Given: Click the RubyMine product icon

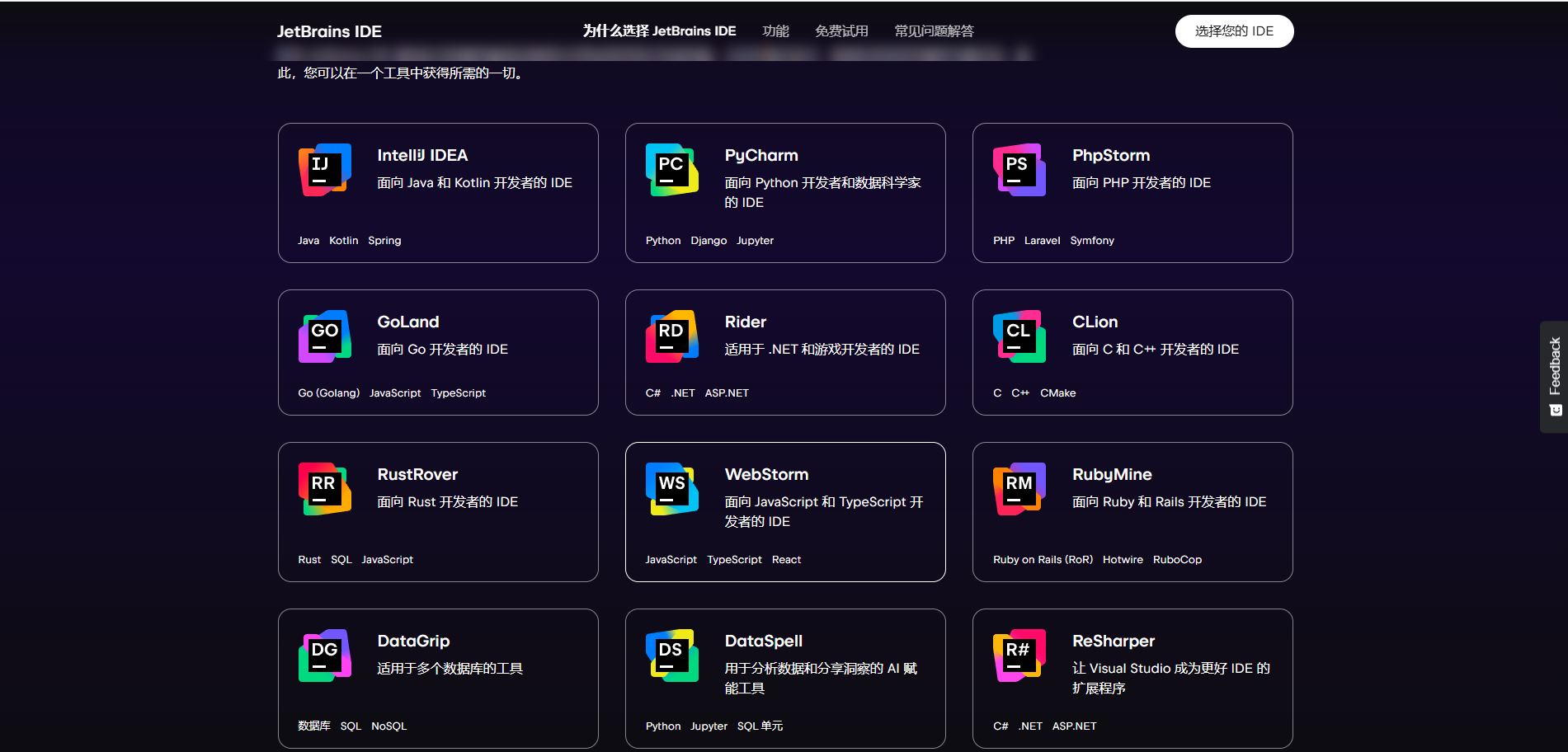Looking at the screenshot, I should [1019, 489].
